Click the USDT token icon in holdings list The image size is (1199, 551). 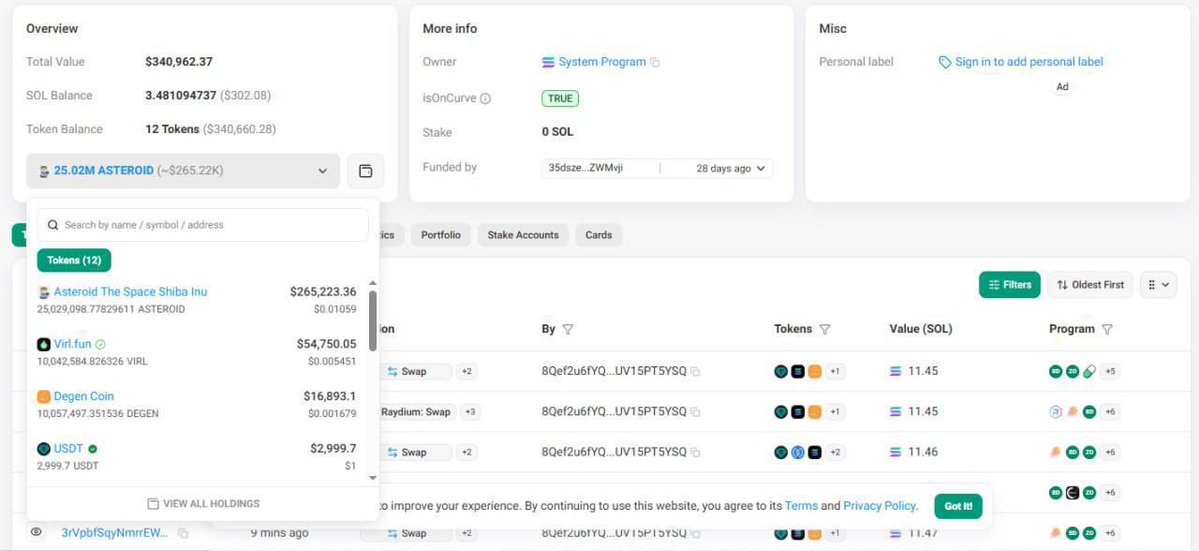click(x=44, y=449)
